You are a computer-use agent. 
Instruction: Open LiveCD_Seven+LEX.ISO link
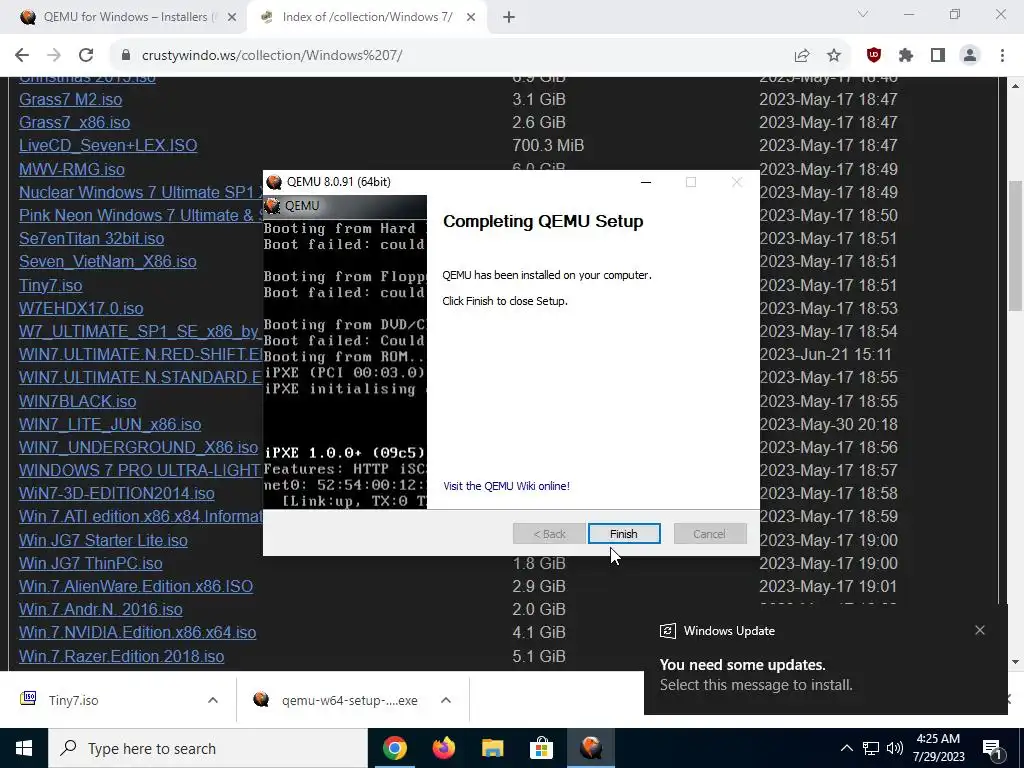click(108, 145)
